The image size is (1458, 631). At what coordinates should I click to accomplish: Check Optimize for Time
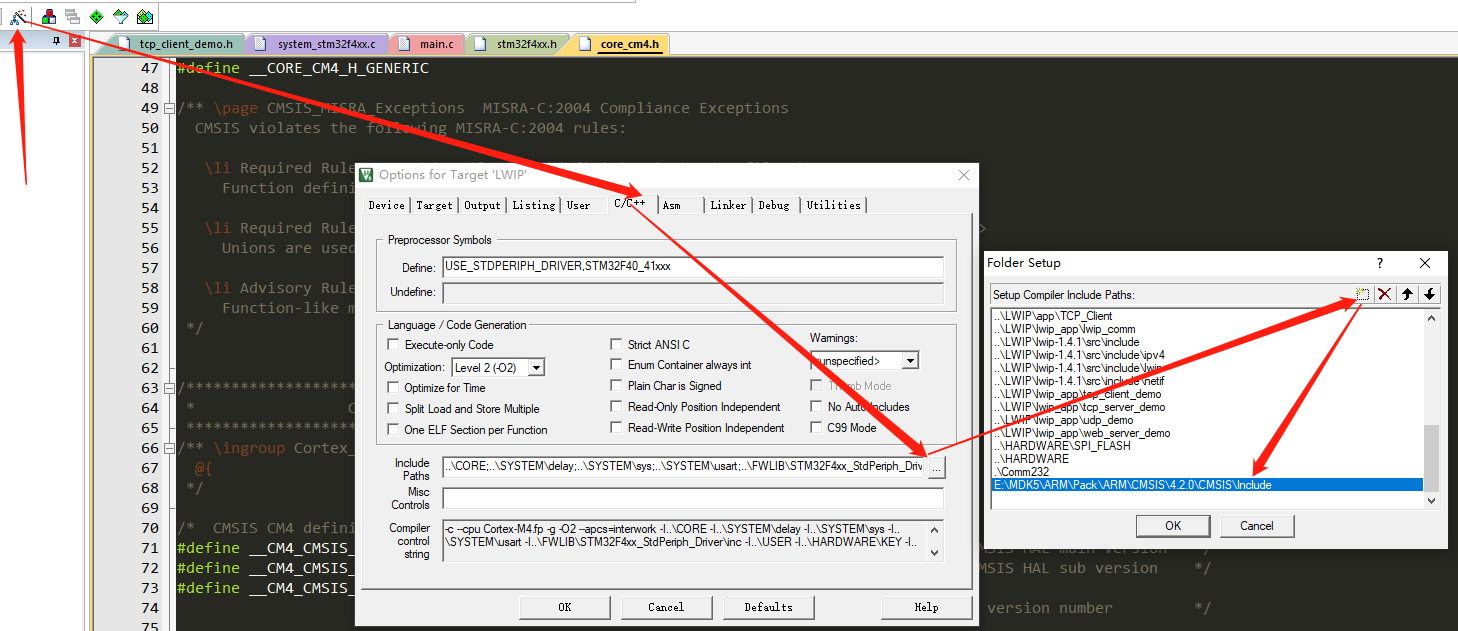click(393, 387)
